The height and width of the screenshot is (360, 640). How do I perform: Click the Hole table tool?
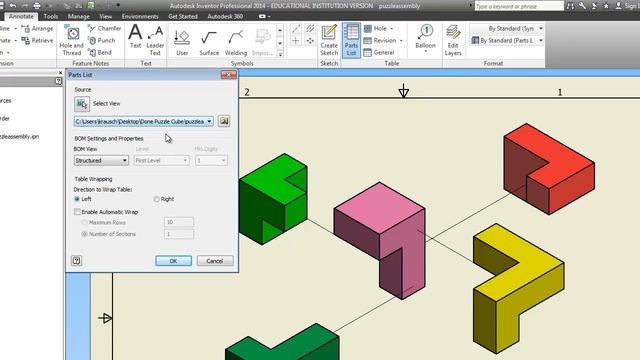pyautogui.click(x=376, y=29)
